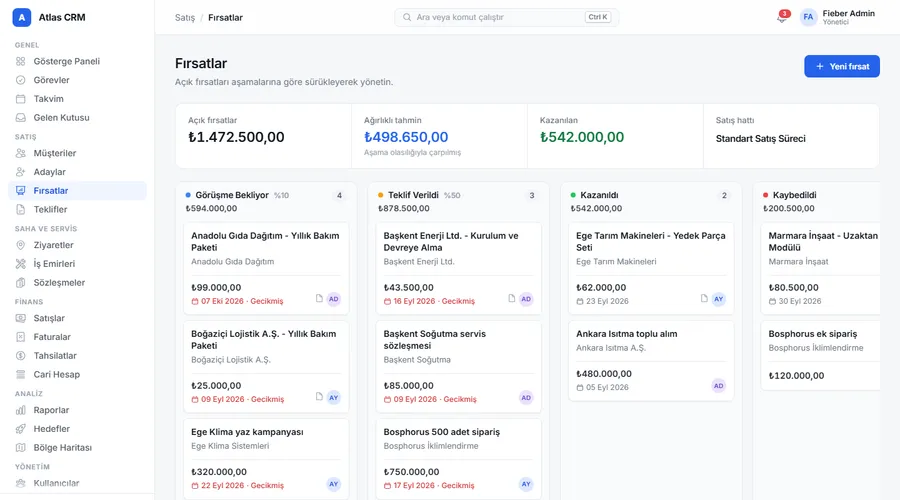Screen dimensions: 900x500
Task: Click the Bölge Haritası map icon
Action: [21, 447]
